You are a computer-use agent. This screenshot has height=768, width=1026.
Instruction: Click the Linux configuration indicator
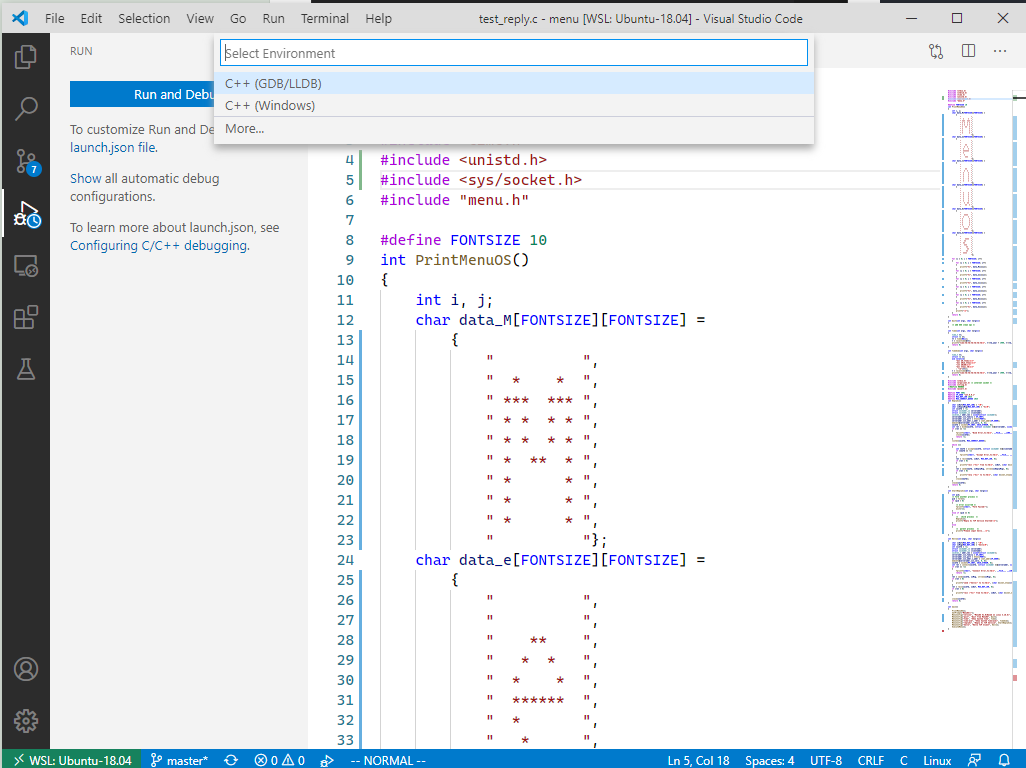(x=937, y=760)
